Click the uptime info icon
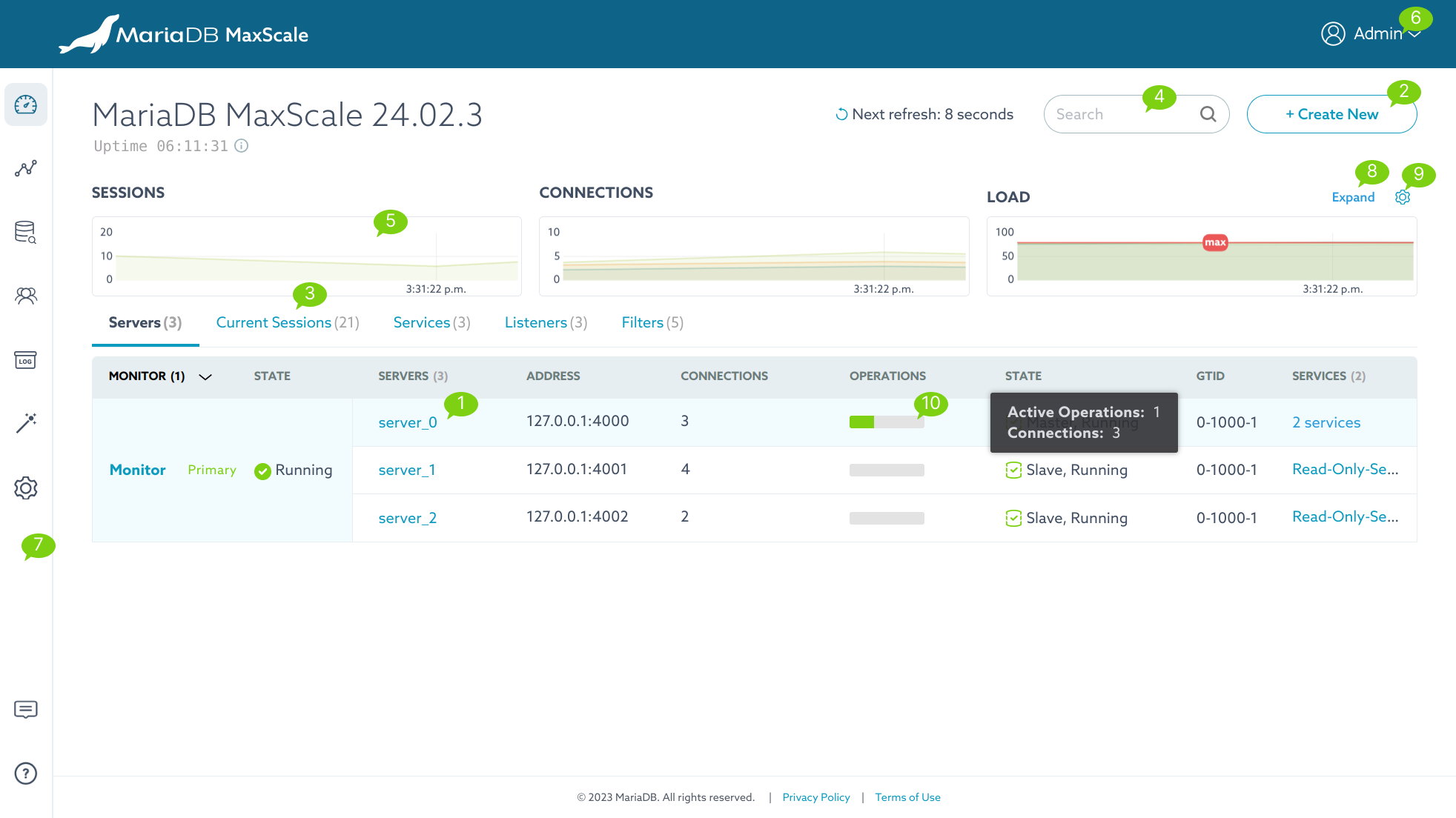The height and width of the screenshot is (818, 1456). point(242,146)
